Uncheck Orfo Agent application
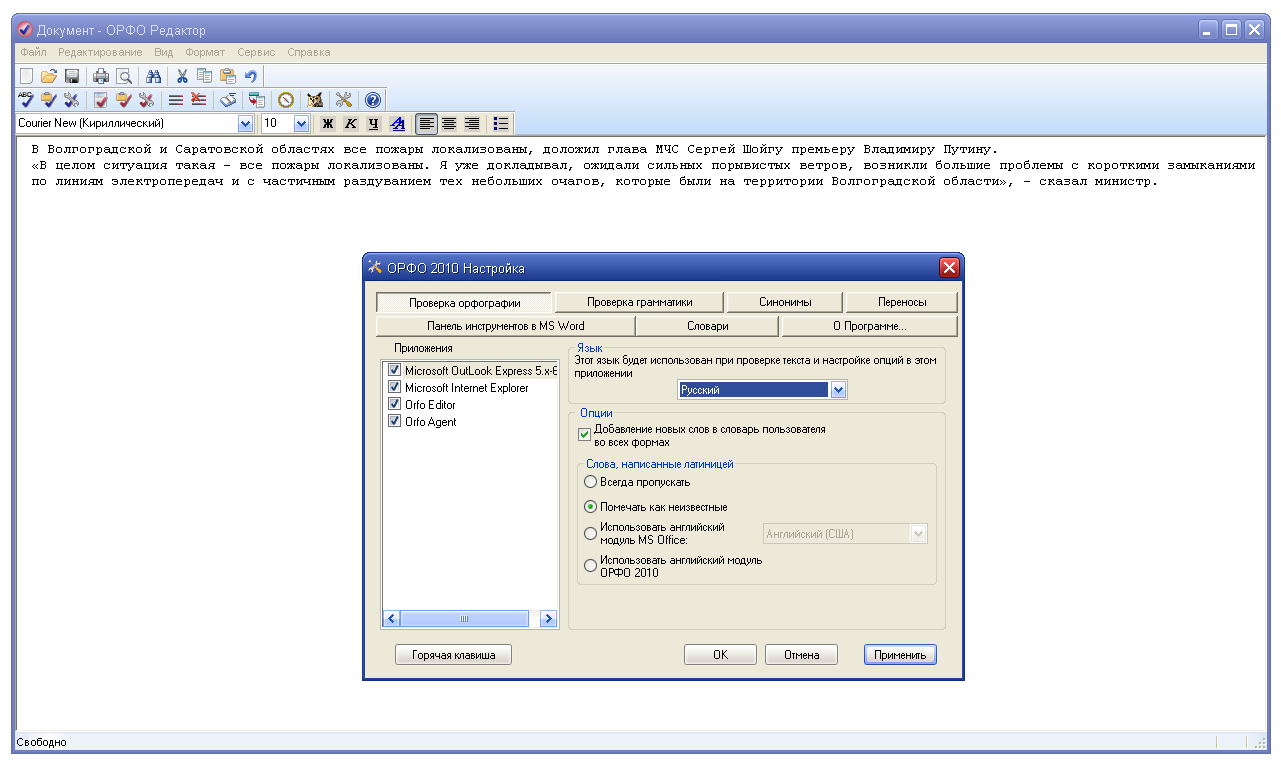Screen dimensions: 1281x769 (394, 421)
